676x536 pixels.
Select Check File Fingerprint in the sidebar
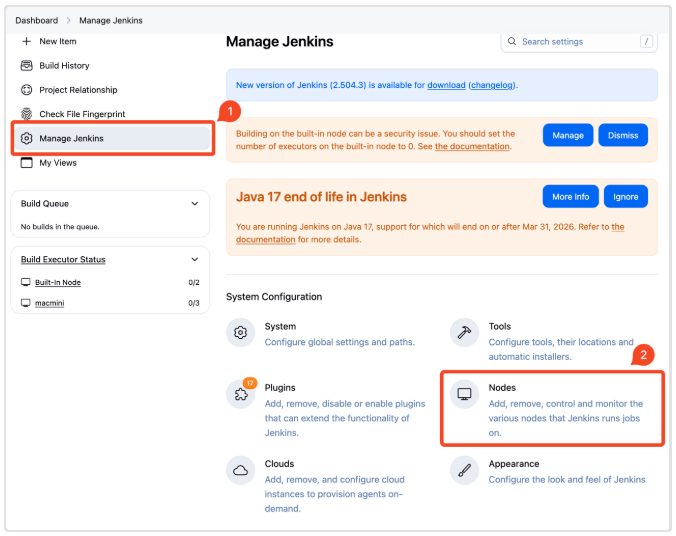[82, 114]
